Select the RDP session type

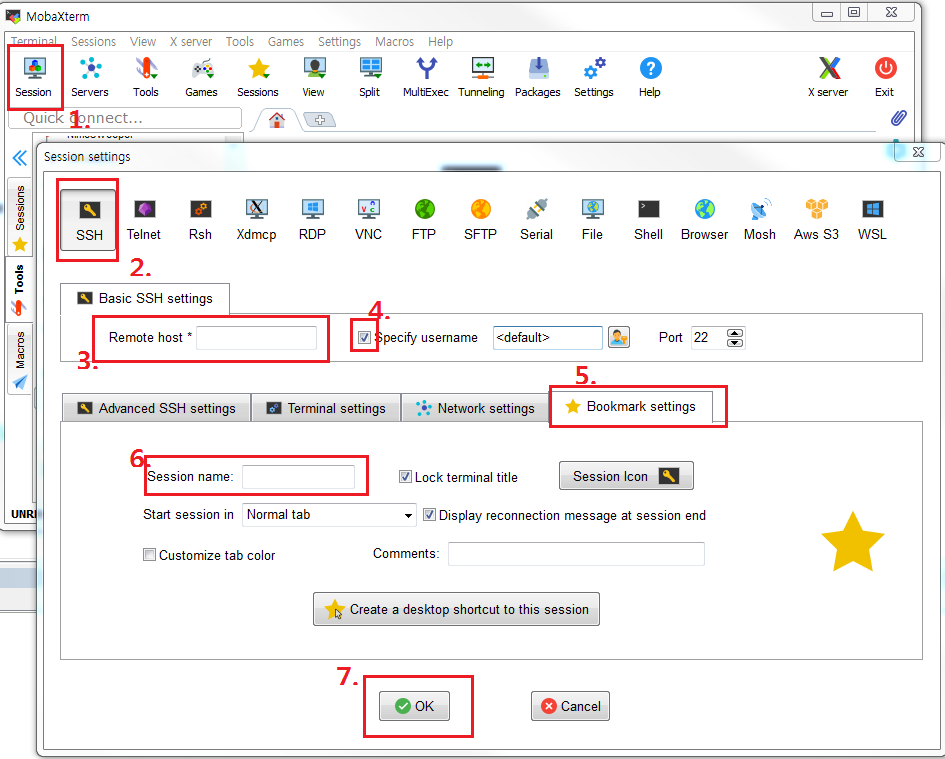coord(312,220)
